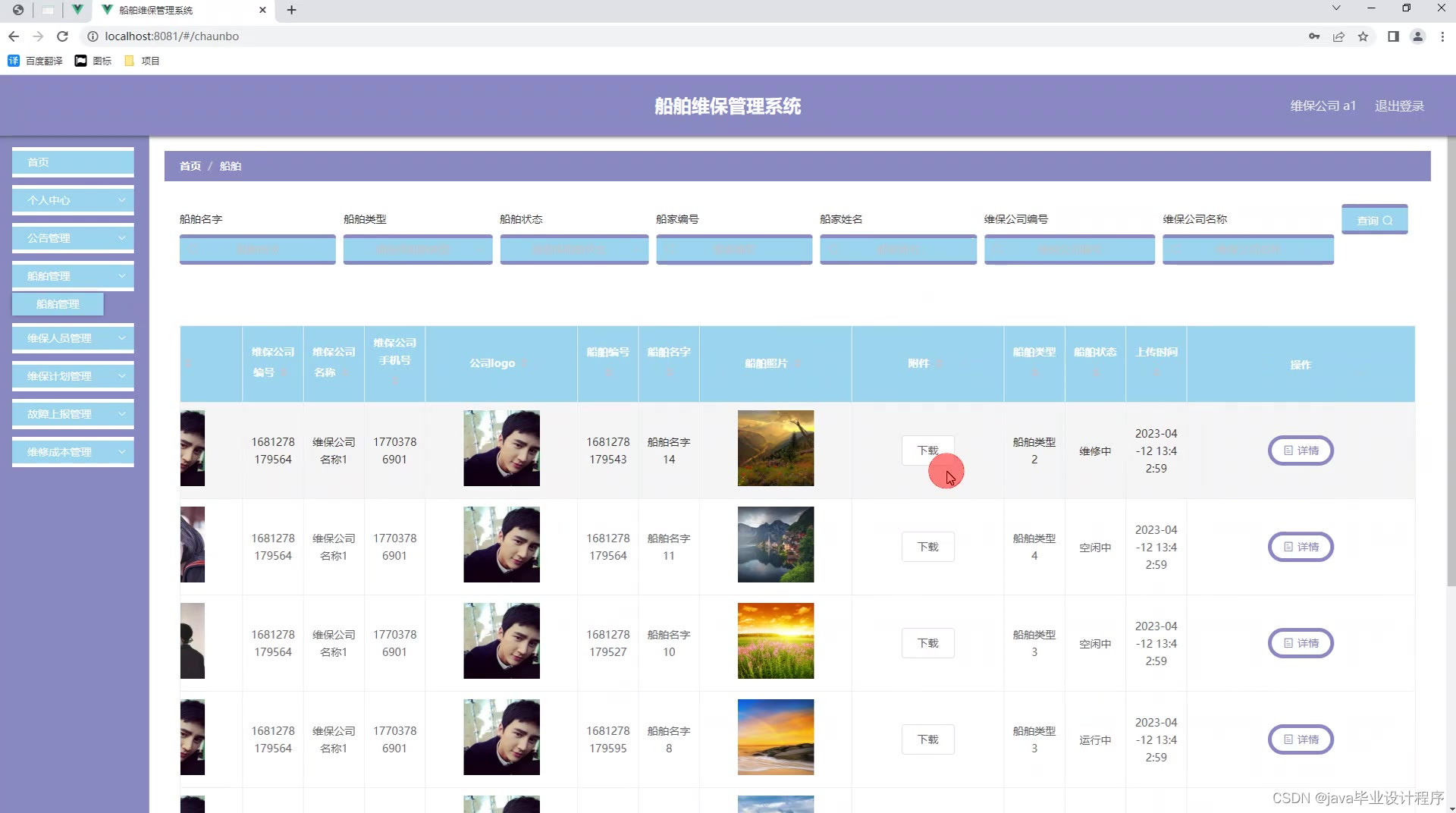Click the 查询 search button
The width and height of the screenshot is (1456, 813).
(x=1374, y=220)
